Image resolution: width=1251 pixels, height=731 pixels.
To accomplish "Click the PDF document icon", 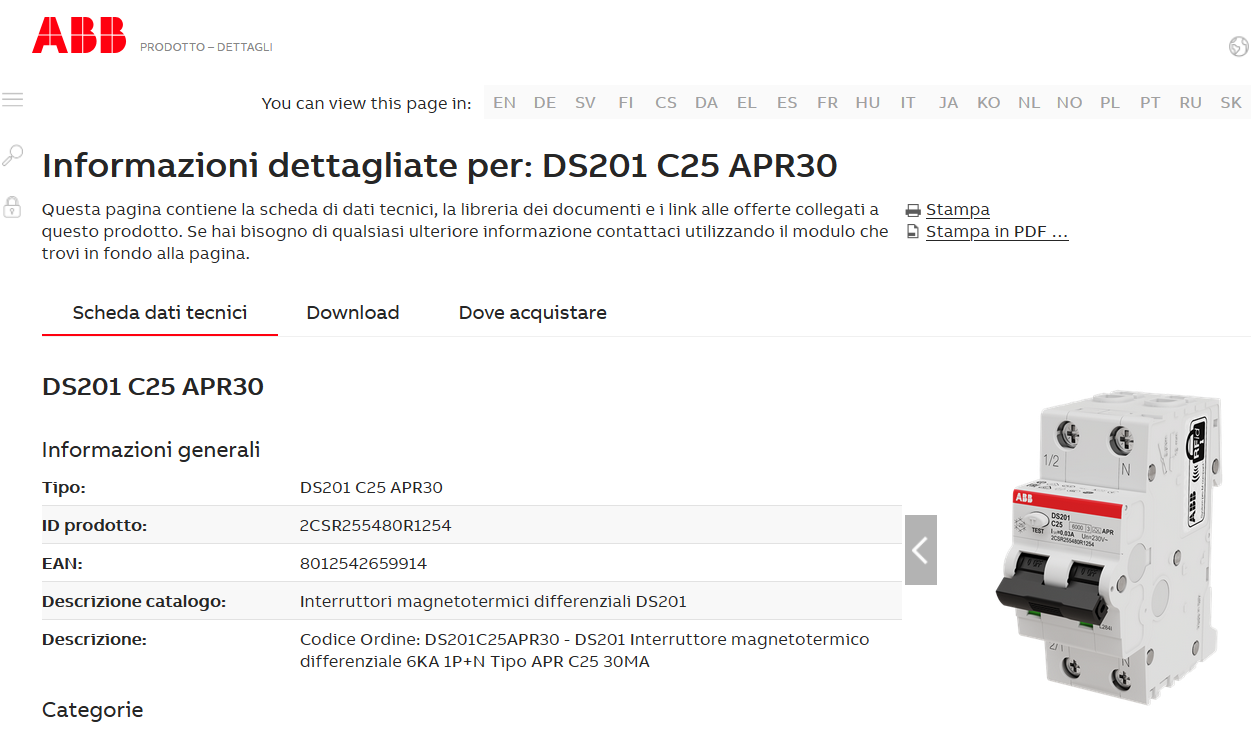I will pyautogui.click(x=913, y=232).
